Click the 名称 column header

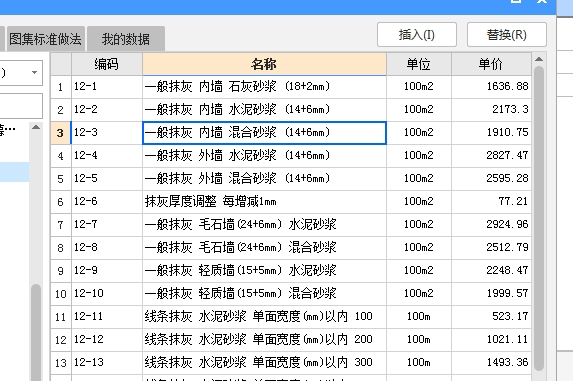pos(264,64)
